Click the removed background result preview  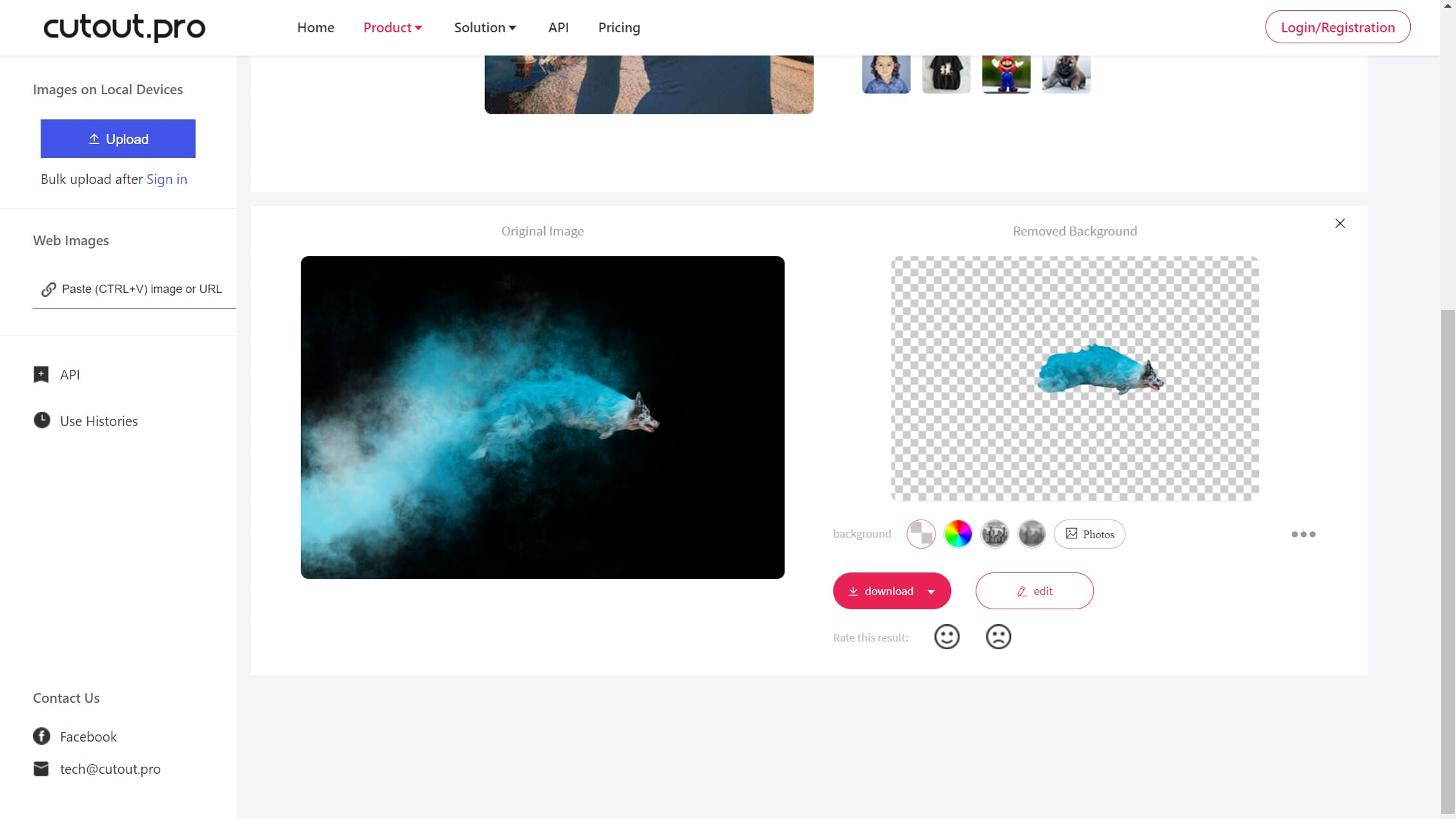pyautogui.click(x=1075, y=379)
